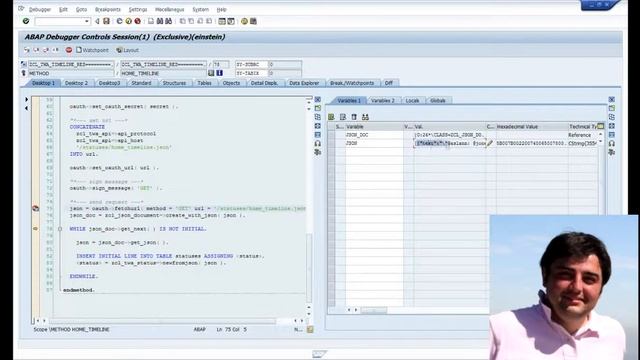
Task: Switch to the Diff tab
Action: pyautogui.click(x=389, y=83)
